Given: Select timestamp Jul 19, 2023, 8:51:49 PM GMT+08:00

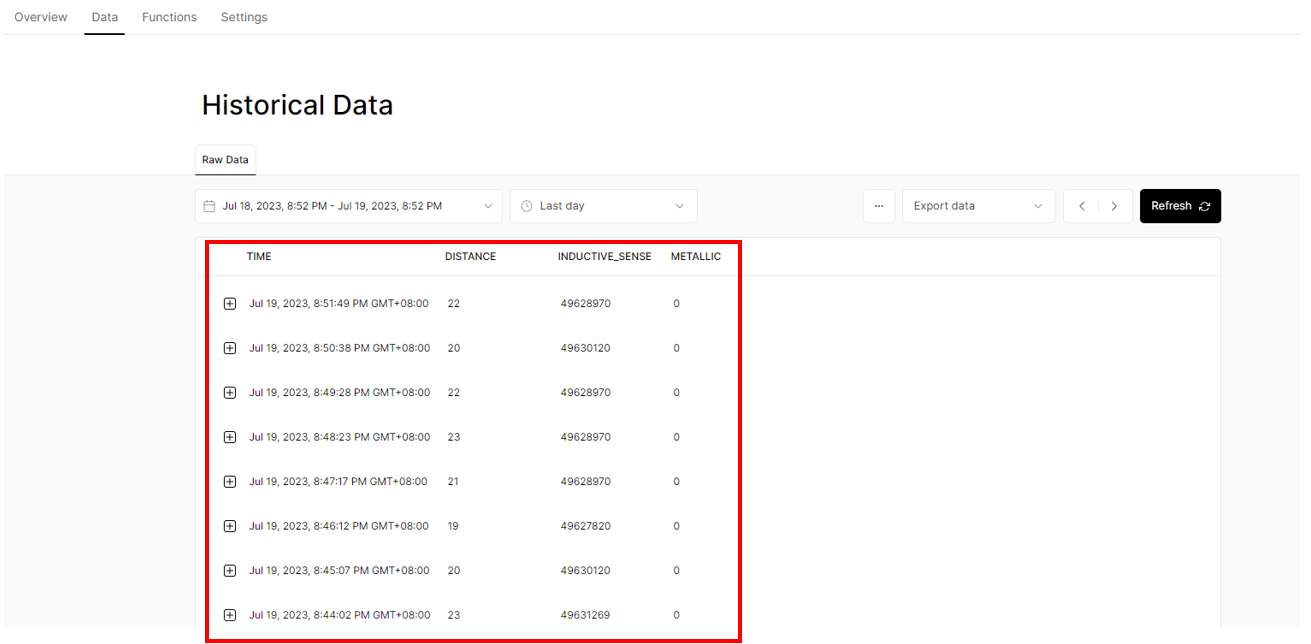Looking at the screenshot, I should pyautogui.click(x=339, y=303).
